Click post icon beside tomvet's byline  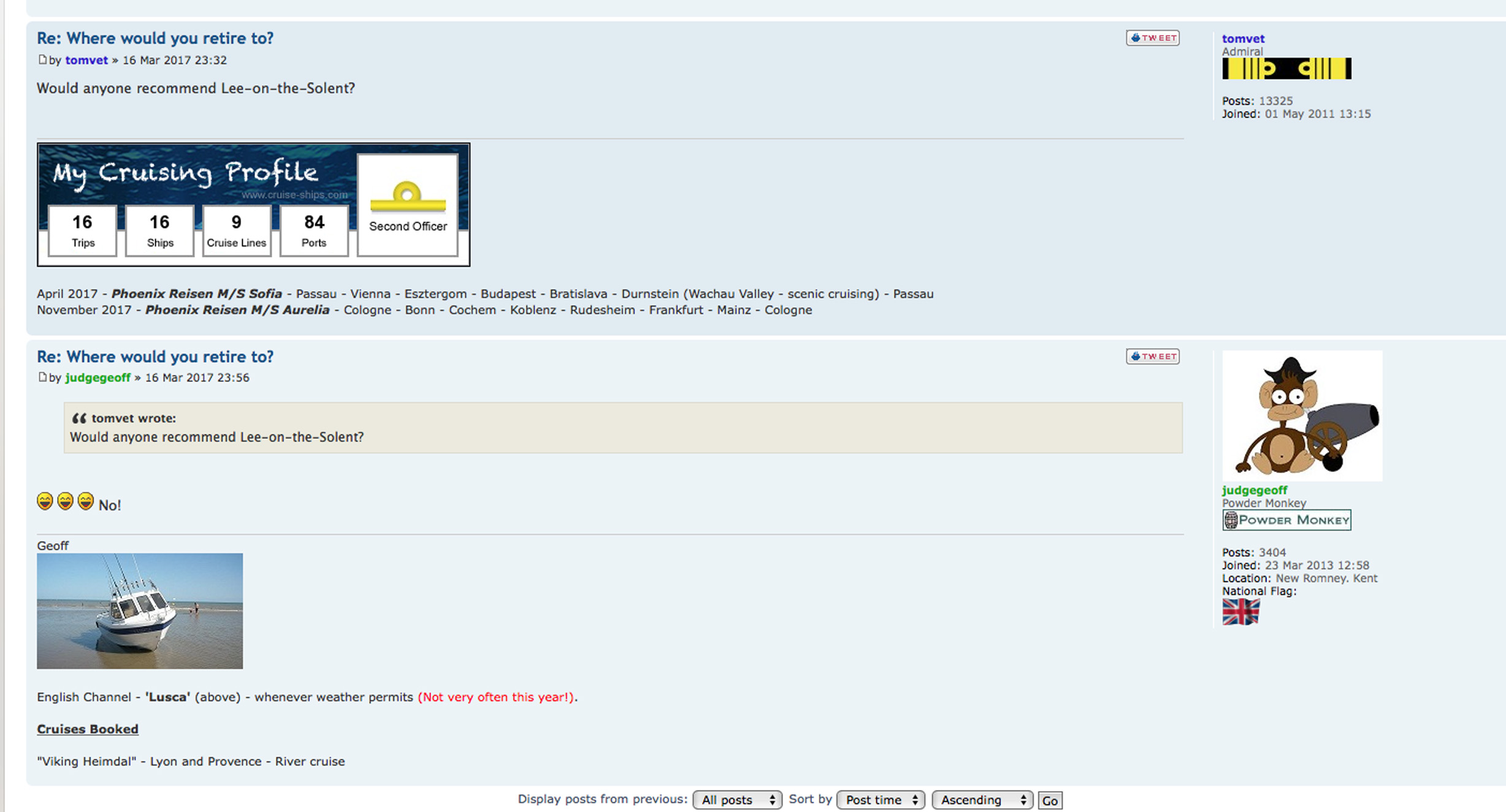42,59
